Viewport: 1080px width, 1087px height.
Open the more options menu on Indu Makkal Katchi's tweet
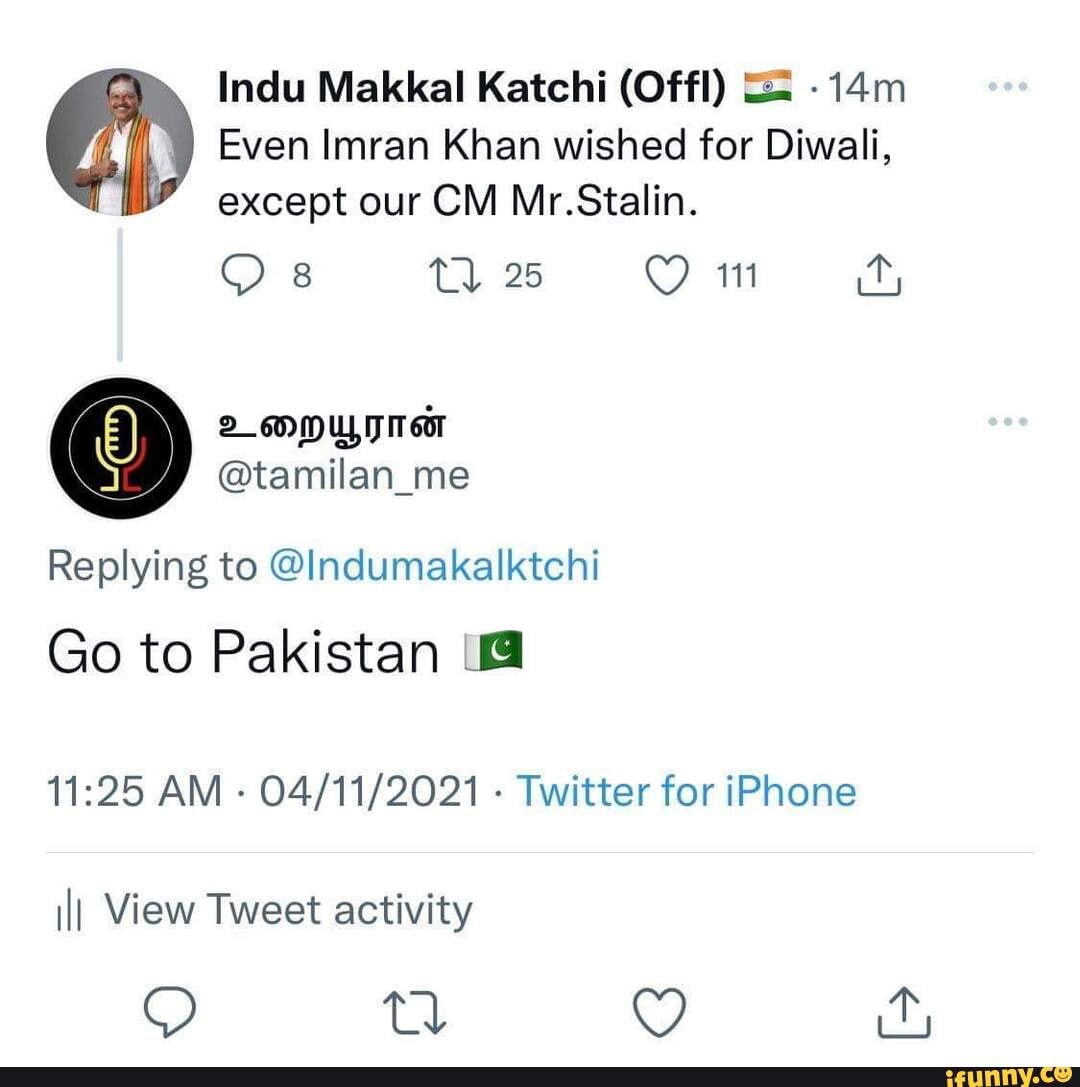(1007, 85)
